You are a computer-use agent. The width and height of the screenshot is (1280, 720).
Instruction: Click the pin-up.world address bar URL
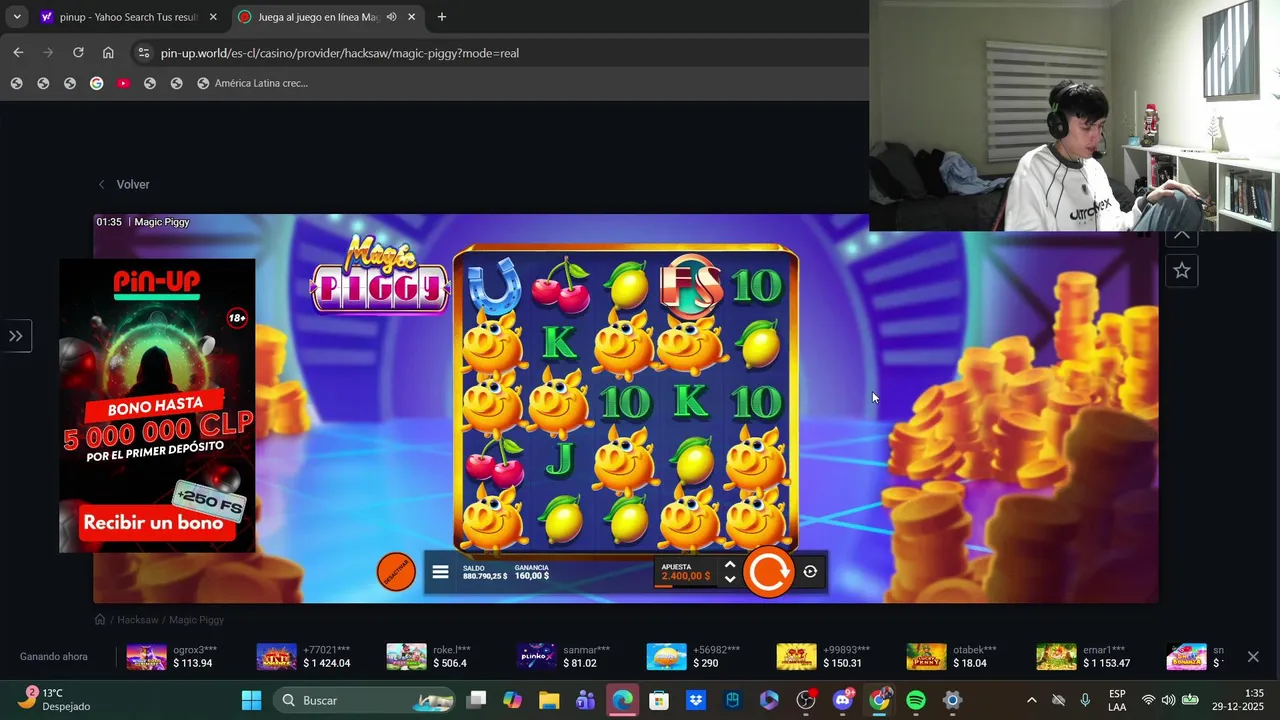pyautogui.click(x=340, y=53)
